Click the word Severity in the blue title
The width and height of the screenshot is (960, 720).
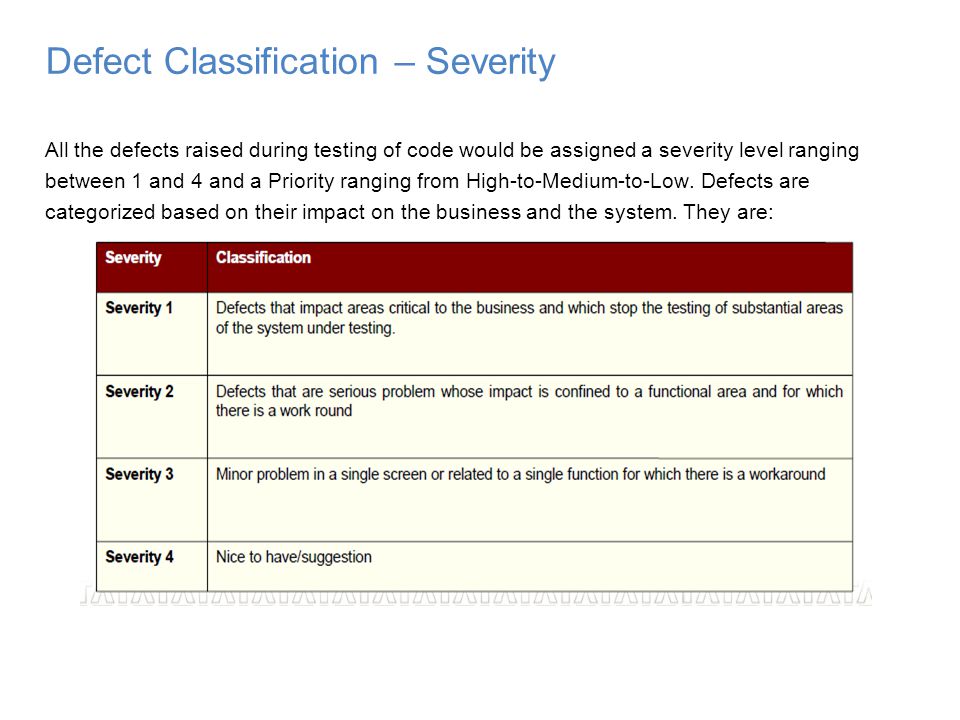tap(490, 62)
